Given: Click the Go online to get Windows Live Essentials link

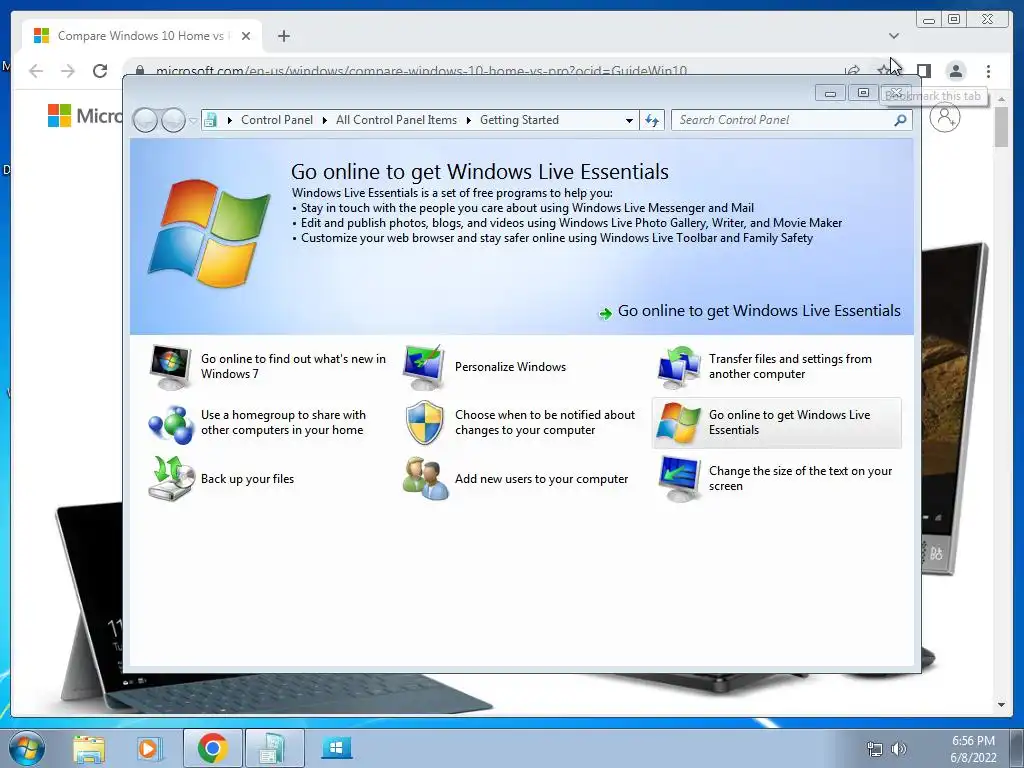Looking at the screenshot, I should [759, 311].
